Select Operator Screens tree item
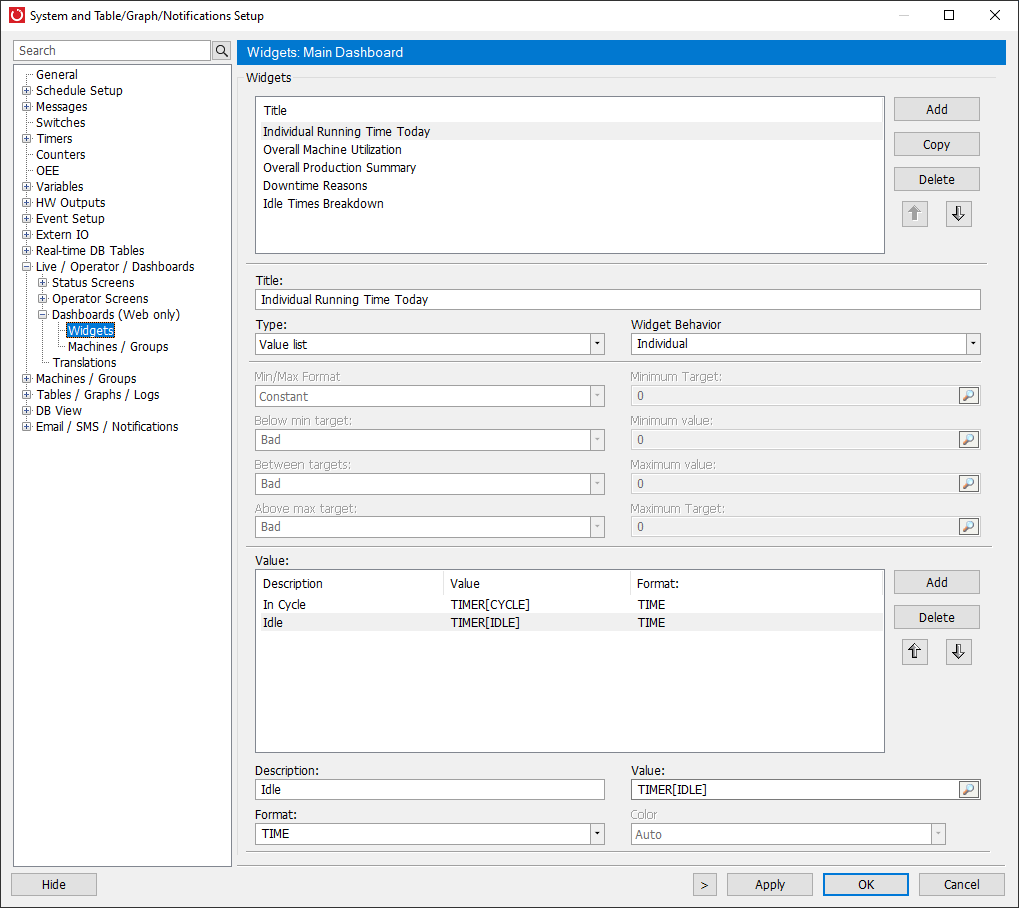 [100, 299]
